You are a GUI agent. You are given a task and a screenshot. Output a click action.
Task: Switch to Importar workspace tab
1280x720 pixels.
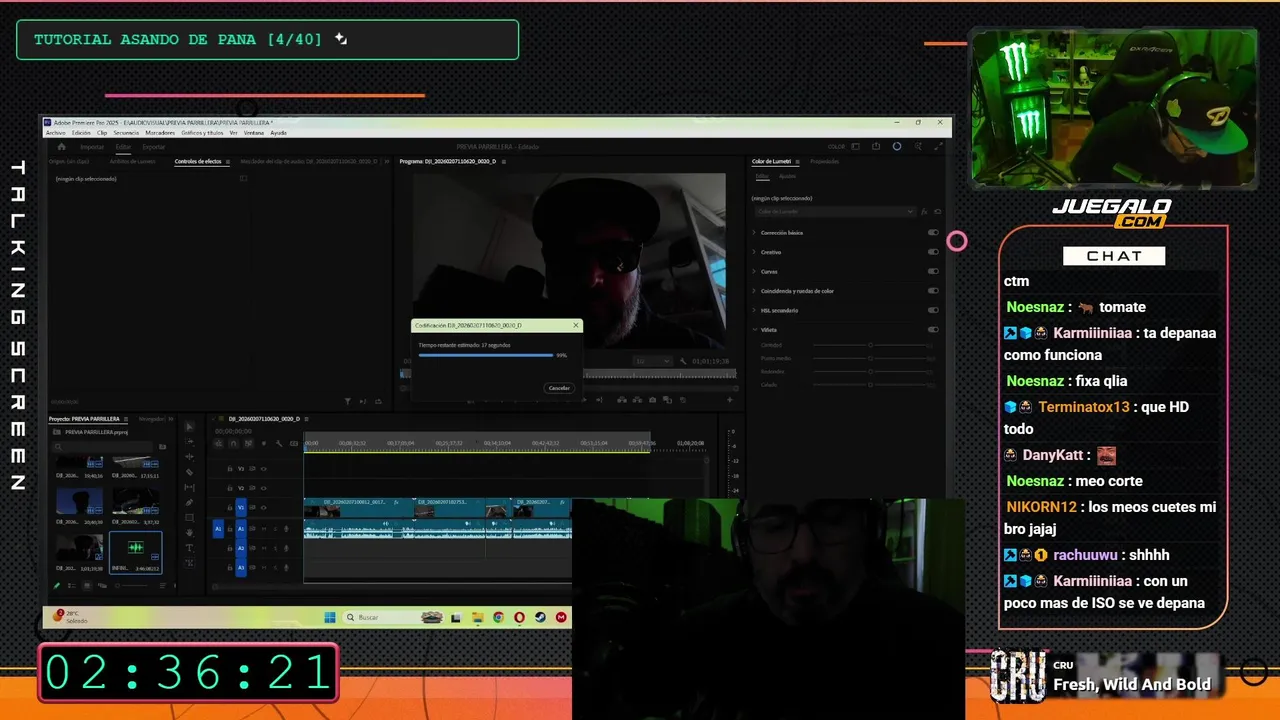pos(92,147)
